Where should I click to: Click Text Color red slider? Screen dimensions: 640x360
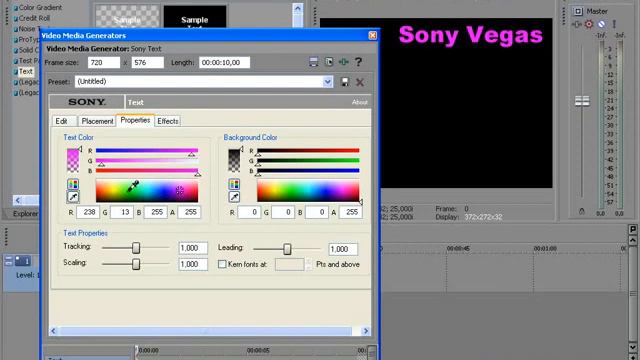[x=147, y=151]
